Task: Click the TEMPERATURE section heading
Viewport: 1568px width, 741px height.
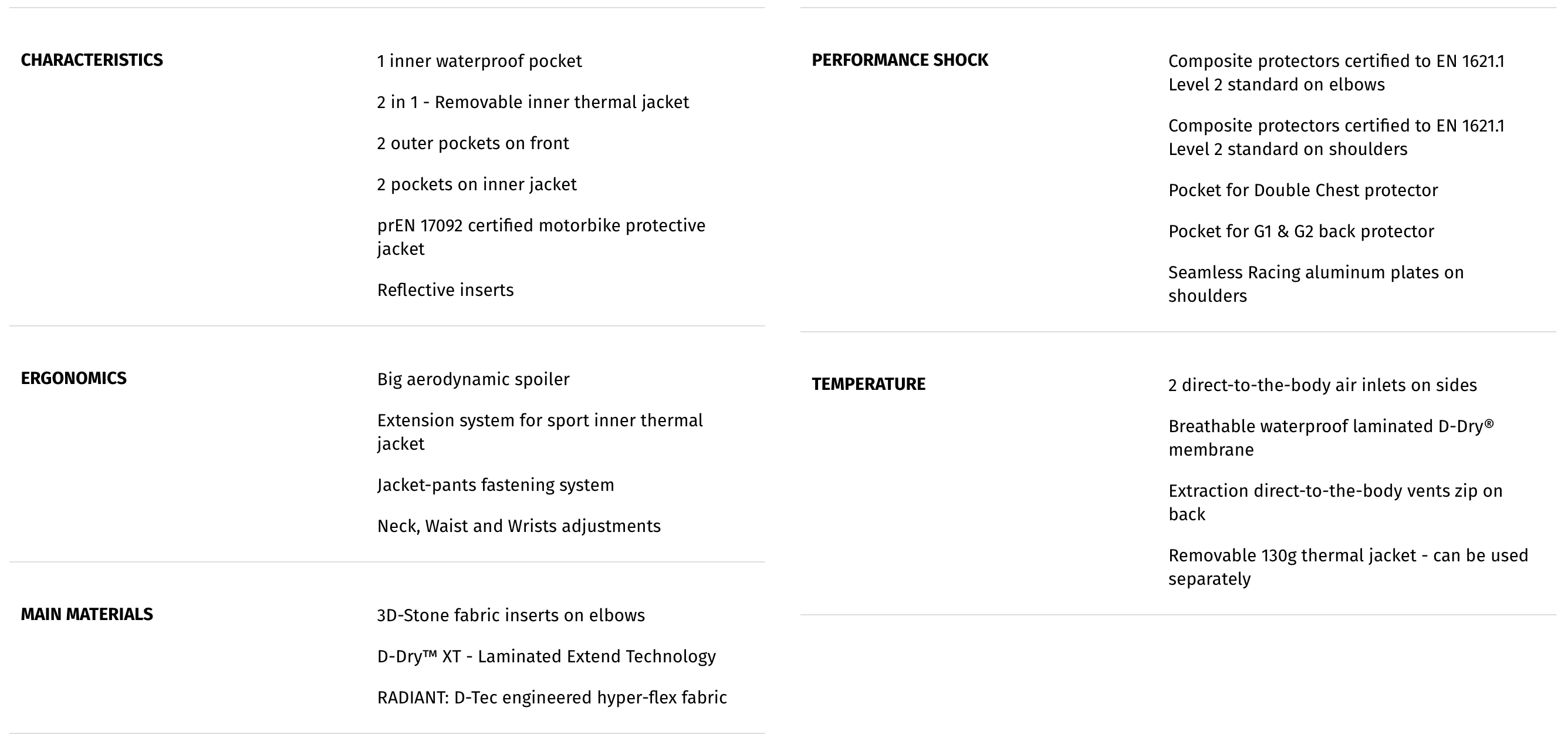Action: point(869,384)
